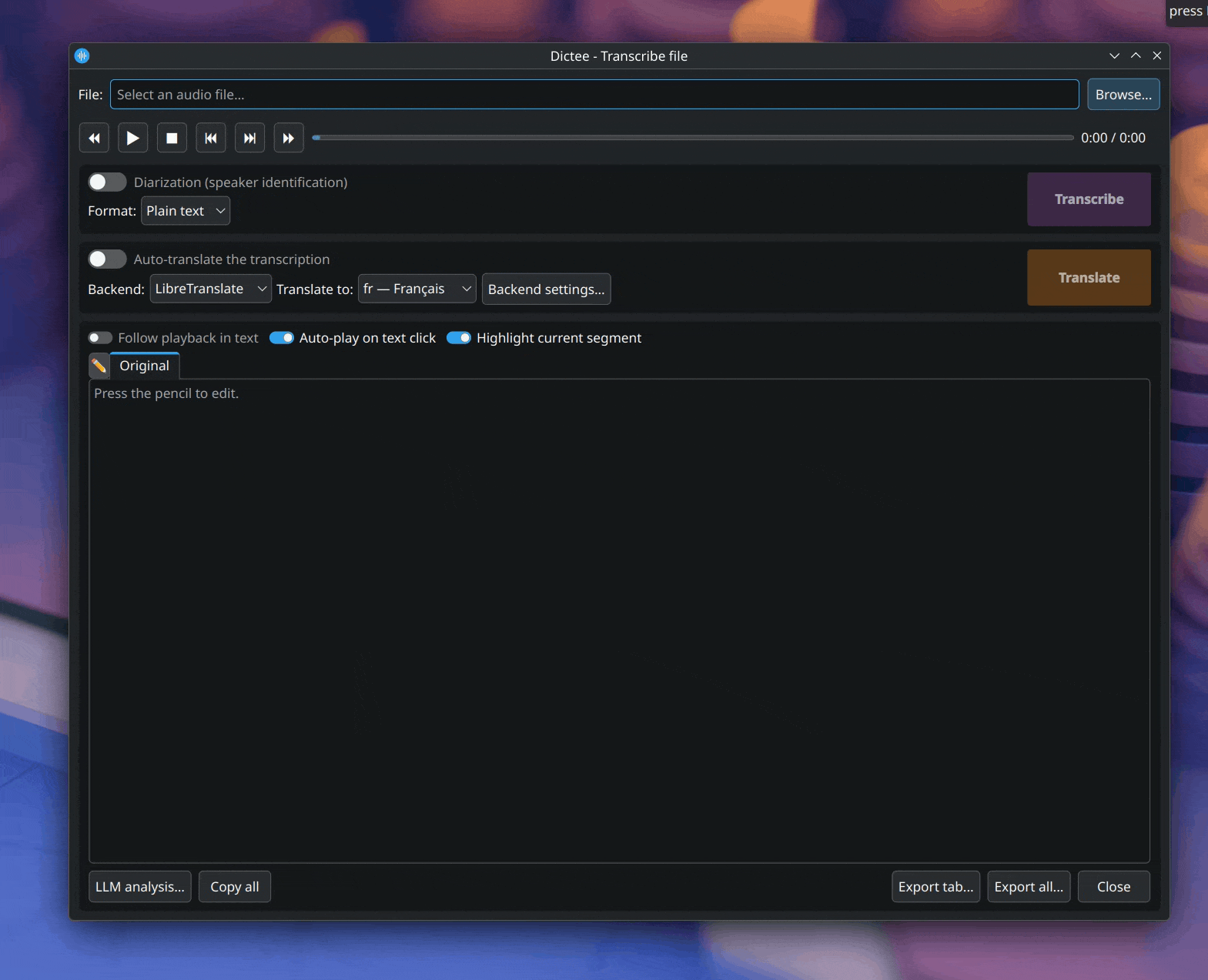Click the pencil edit icon
This screenshot has height=980, width=1208.
point(99,366)
